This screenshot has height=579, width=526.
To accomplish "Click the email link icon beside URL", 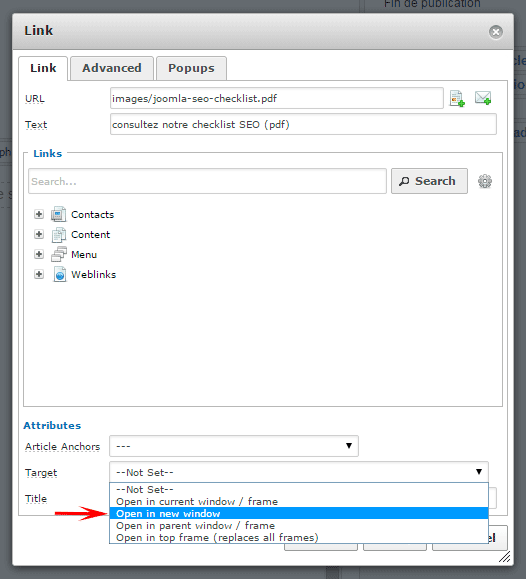I will (x=483, y=98).
